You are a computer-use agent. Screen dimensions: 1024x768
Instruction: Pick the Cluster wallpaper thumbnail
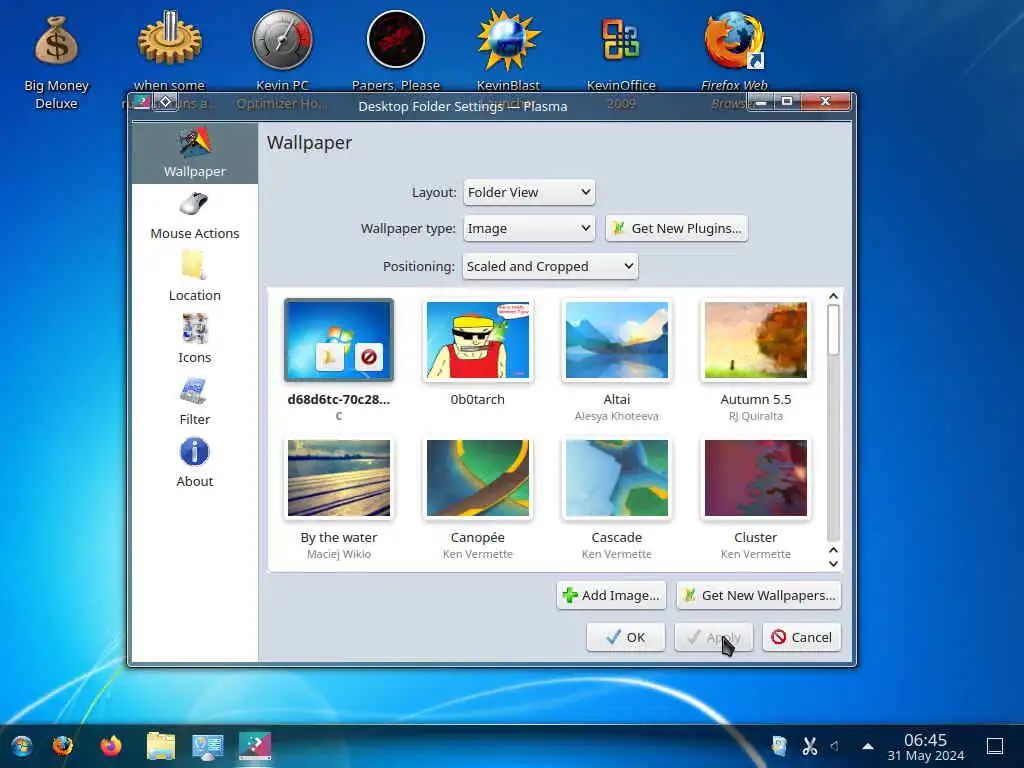point(756,478)
